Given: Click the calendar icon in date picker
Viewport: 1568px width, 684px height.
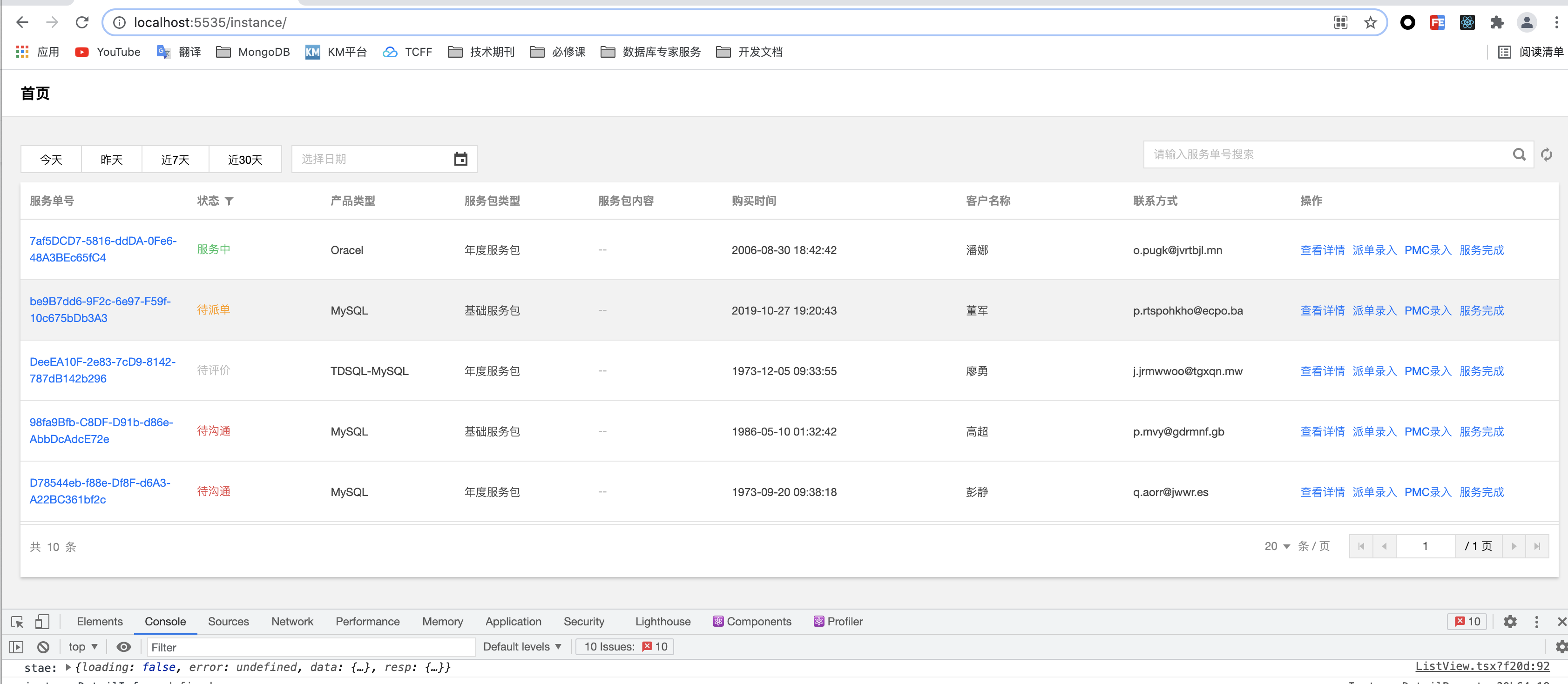Looking at the screenshot, I should click(x=461, y=159).
